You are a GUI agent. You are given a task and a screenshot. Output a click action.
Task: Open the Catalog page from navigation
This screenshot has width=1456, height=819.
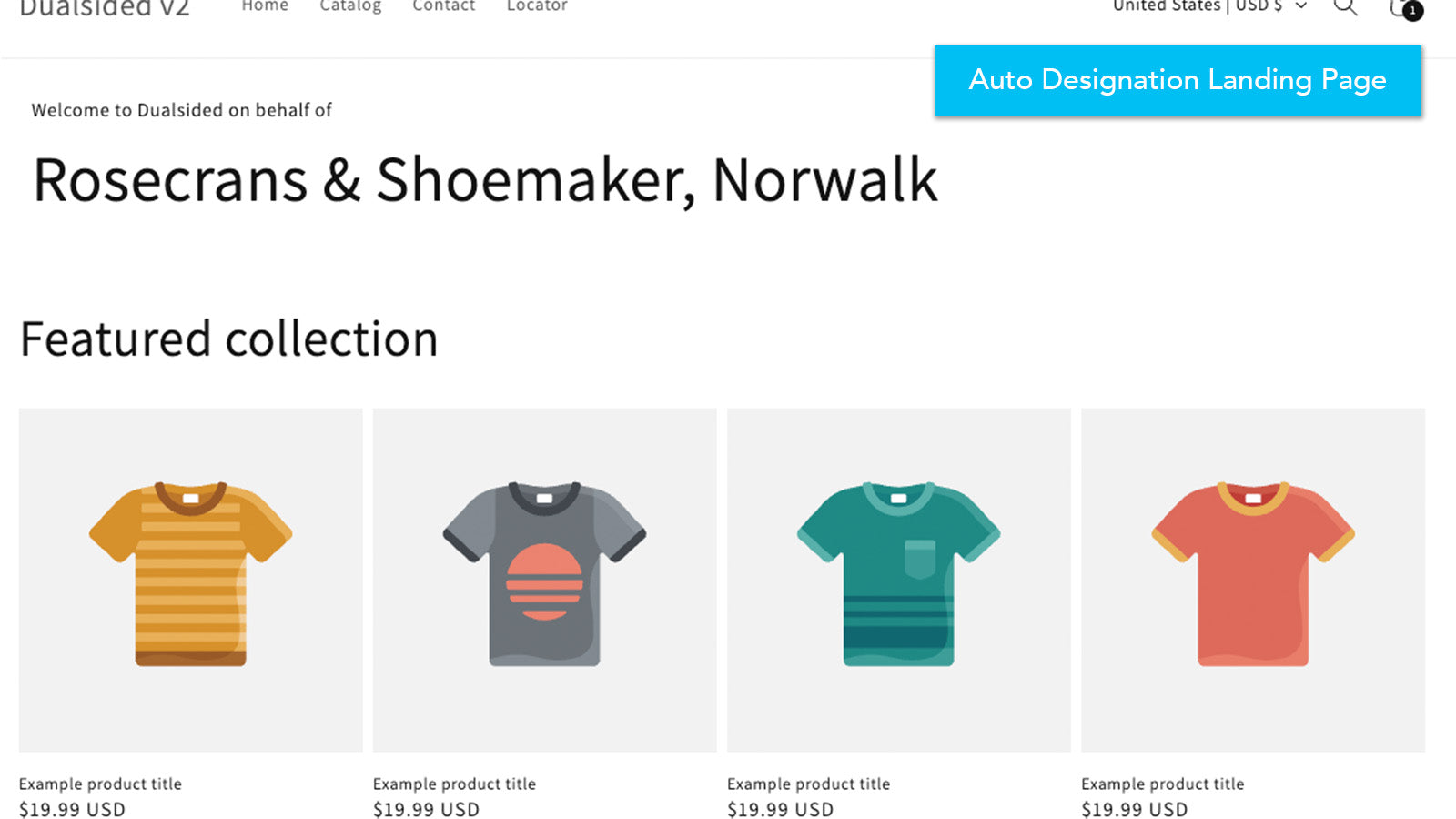pyautogui.click(x=350, y=6)
